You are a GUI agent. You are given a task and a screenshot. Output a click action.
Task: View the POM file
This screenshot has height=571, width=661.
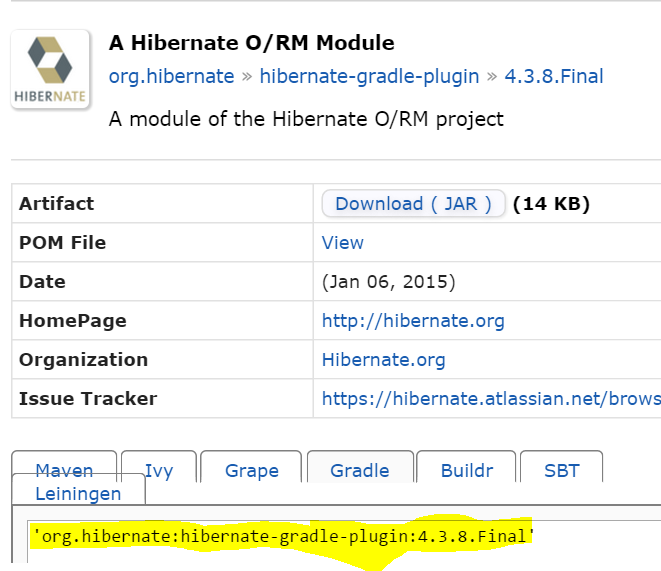[342, 243]
